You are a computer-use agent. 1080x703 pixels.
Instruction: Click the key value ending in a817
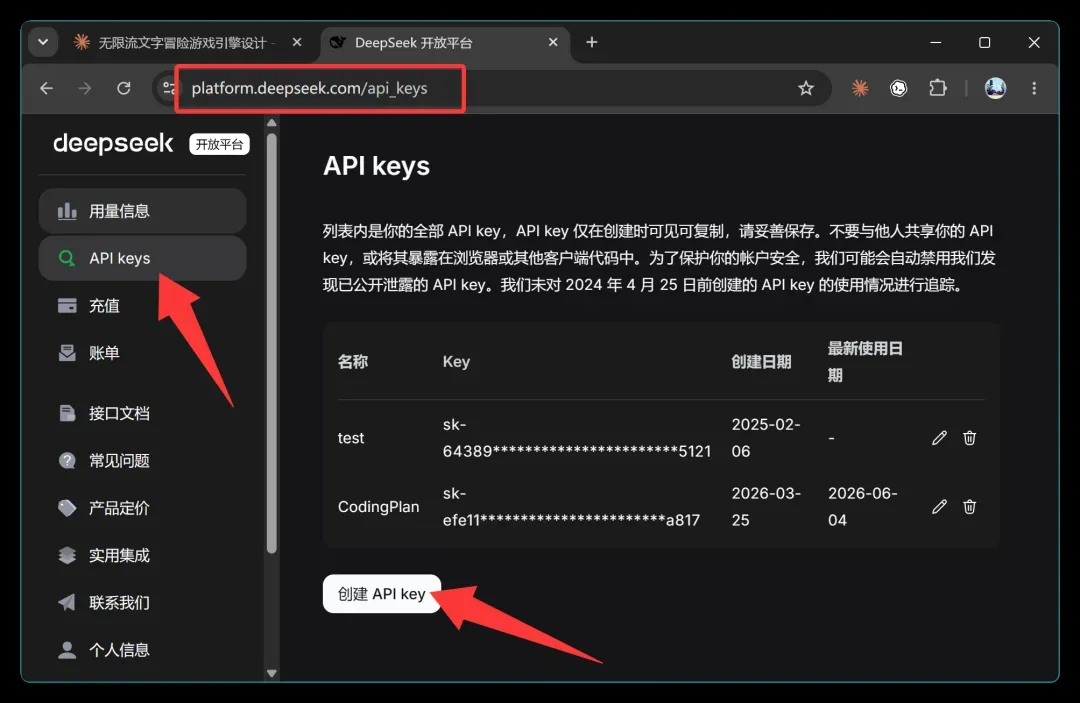tap(571, 507)
